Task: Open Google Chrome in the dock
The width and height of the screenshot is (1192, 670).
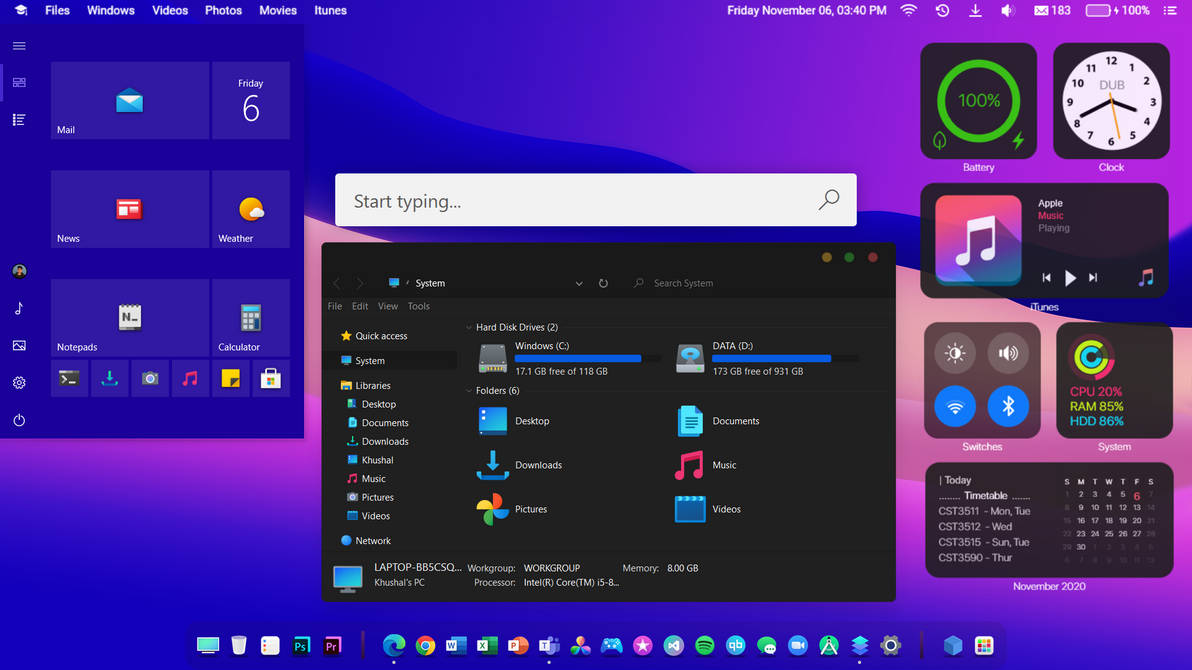Action: [425, 646]
